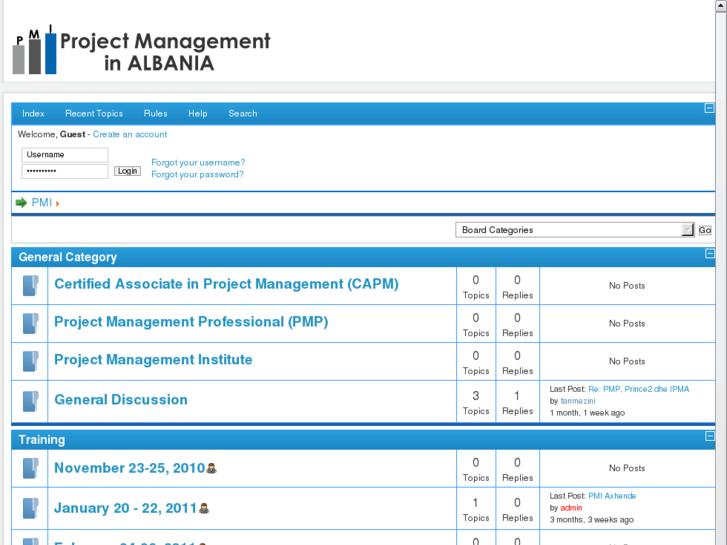Click the '1 Replies' count for General Discussion
This screenshot has height=545, width=727.
pos(517,402)
